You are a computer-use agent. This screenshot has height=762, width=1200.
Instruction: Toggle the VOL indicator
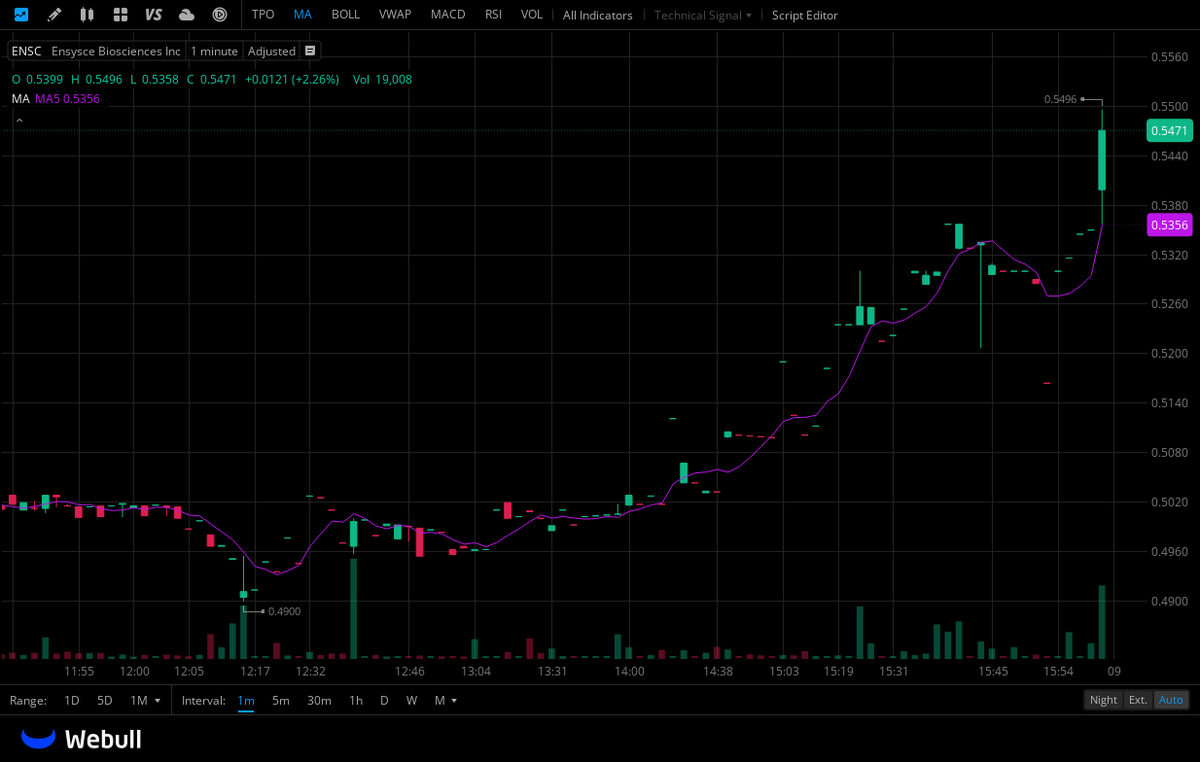point(532,15)
